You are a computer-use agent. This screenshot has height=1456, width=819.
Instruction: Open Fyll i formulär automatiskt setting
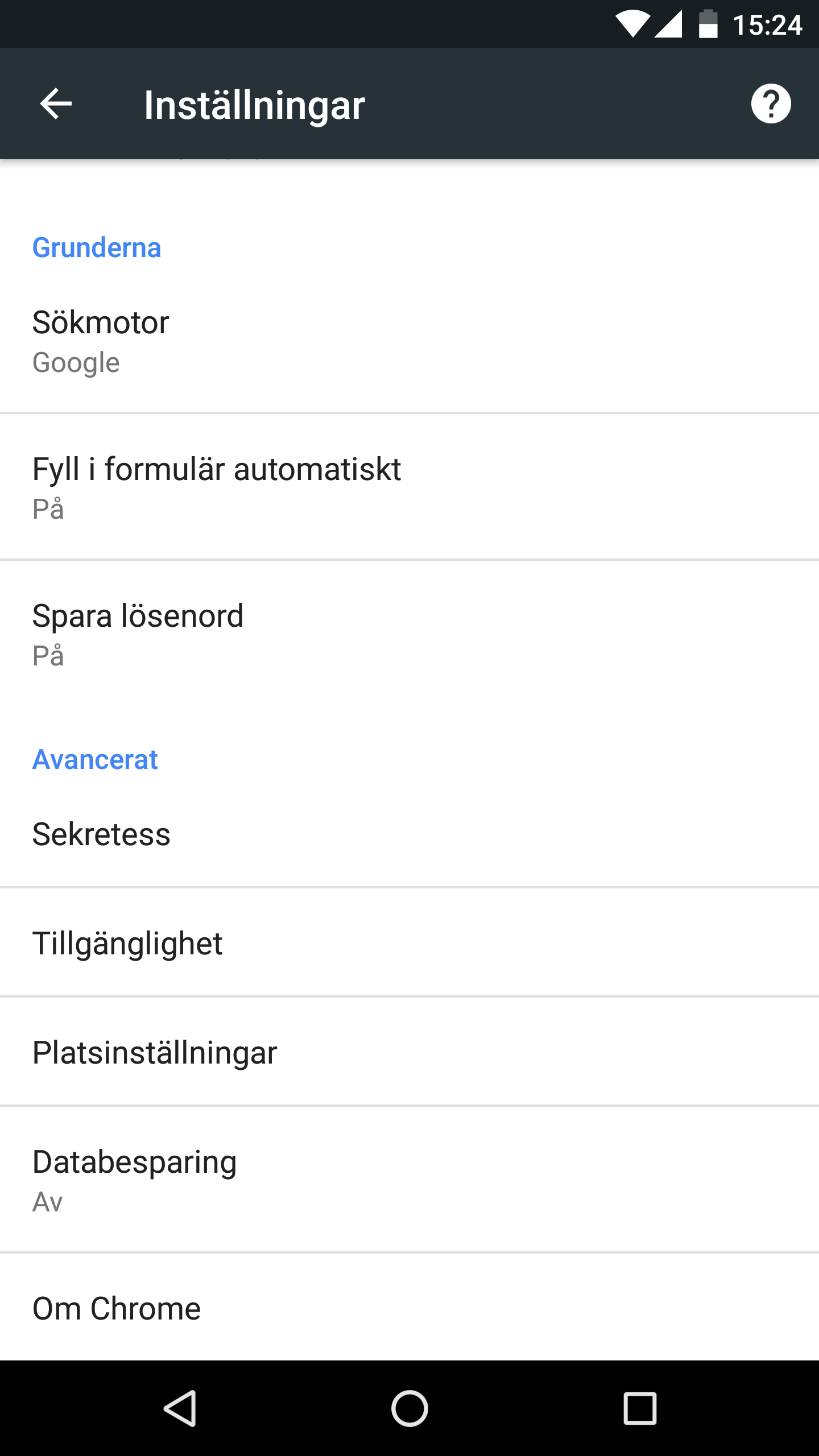coord(409,487)
